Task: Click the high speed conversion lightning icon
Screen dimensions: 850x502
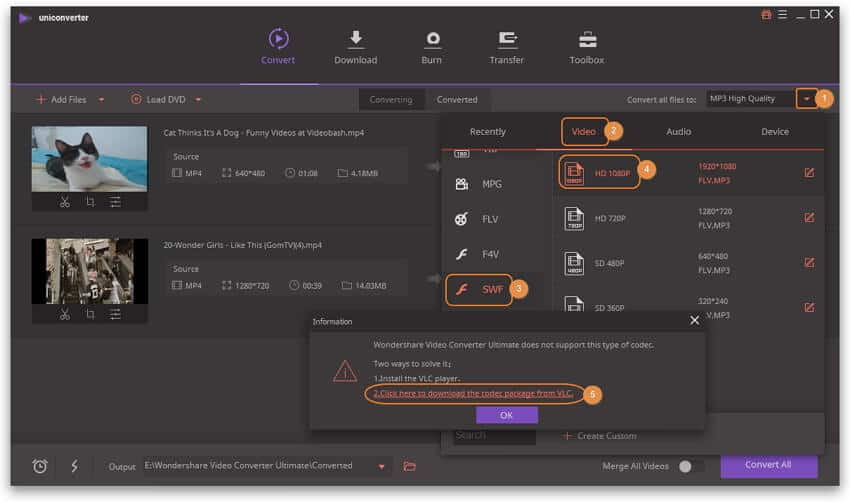Action: 74,466
